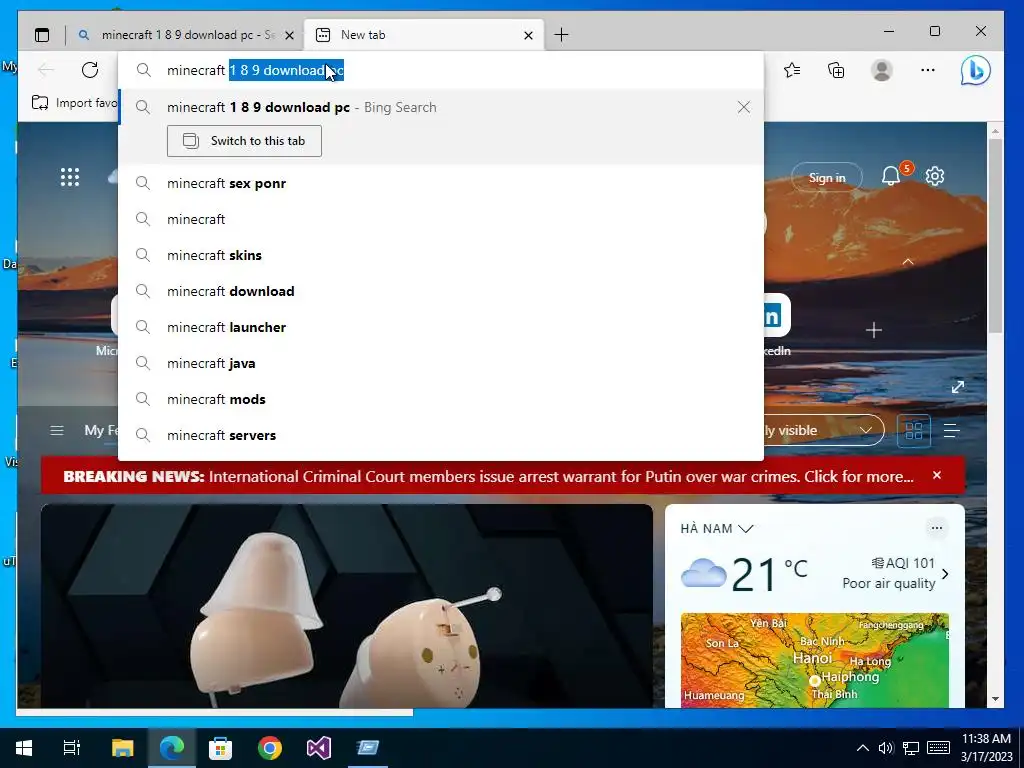The image size is (1024, 768).
Task: Add a quick link with the plus icon
Action: [x=874, y=330]
